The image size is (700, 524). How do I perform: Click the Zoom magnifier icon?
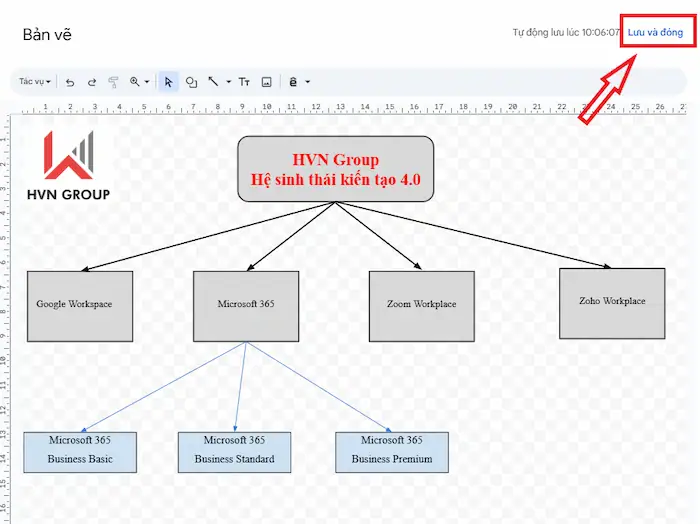134,82
